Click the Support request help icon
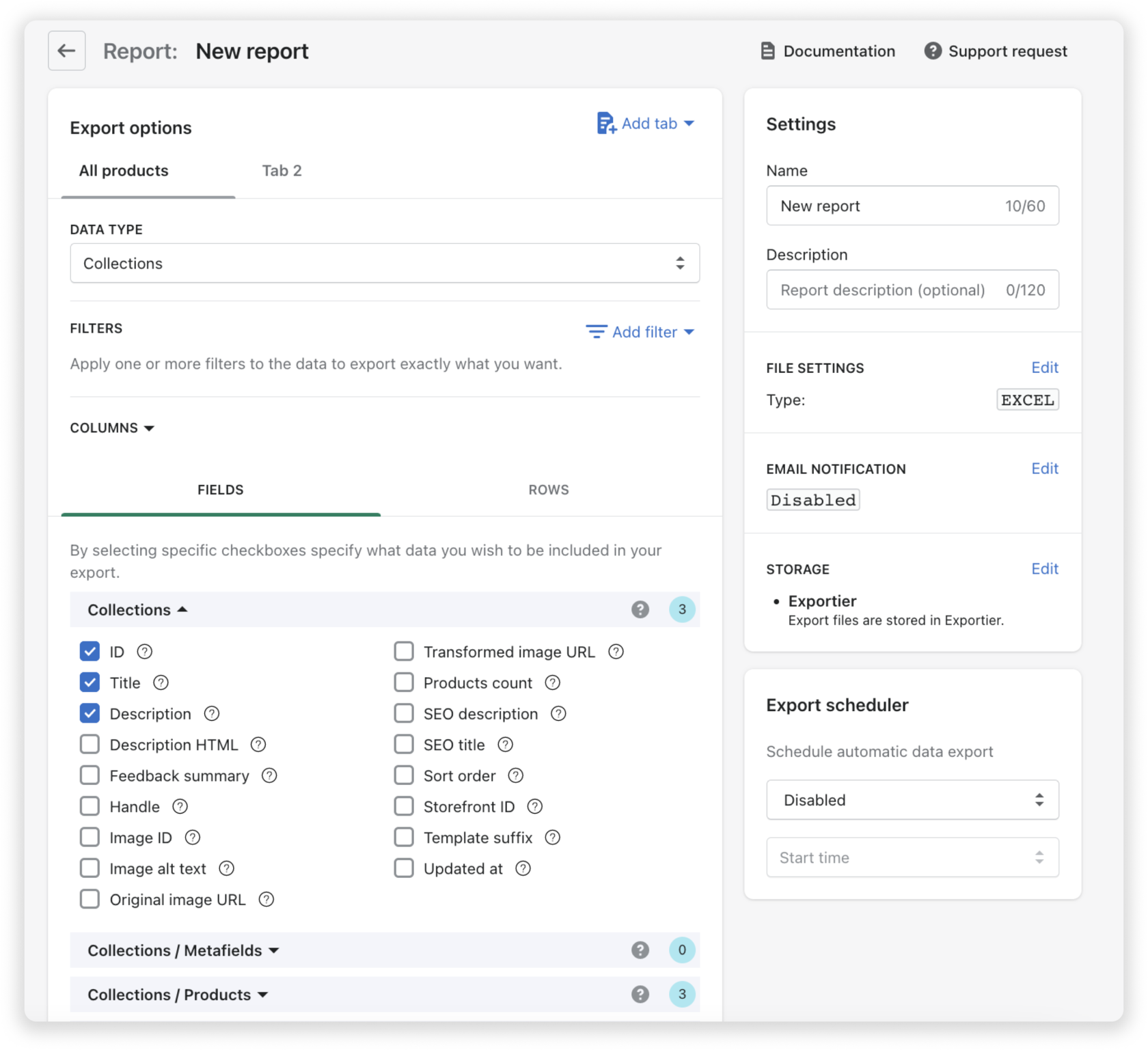Screen dimensions: 1148x1050 [x=933, y=51]
